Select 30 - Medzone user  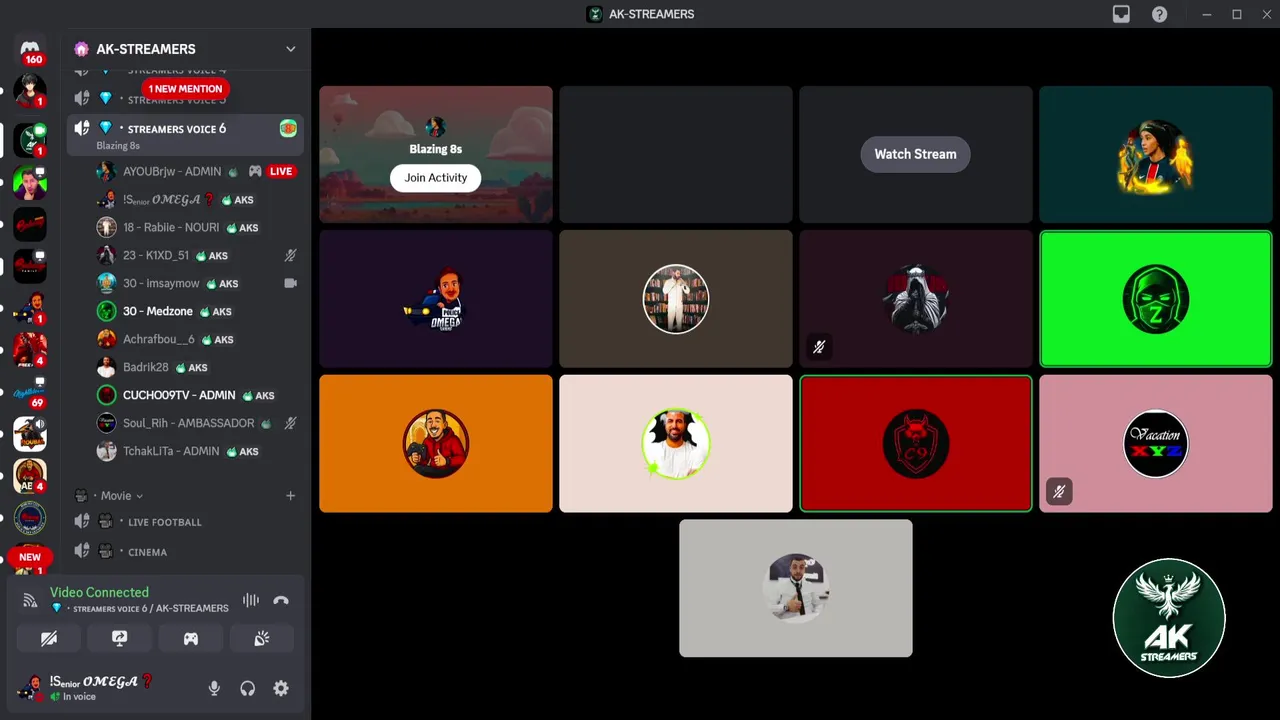pos(197,311)
